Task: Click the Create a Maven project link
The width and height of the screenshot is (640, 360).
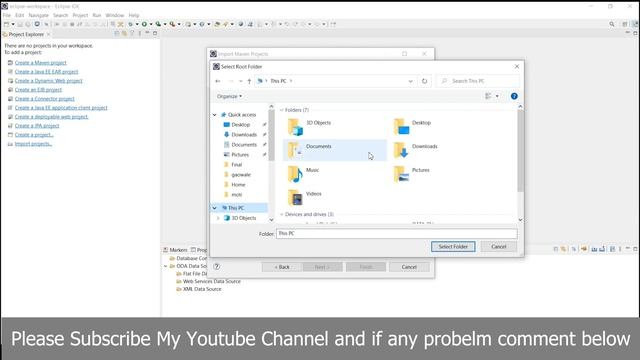Action: (x=40, y=63)
